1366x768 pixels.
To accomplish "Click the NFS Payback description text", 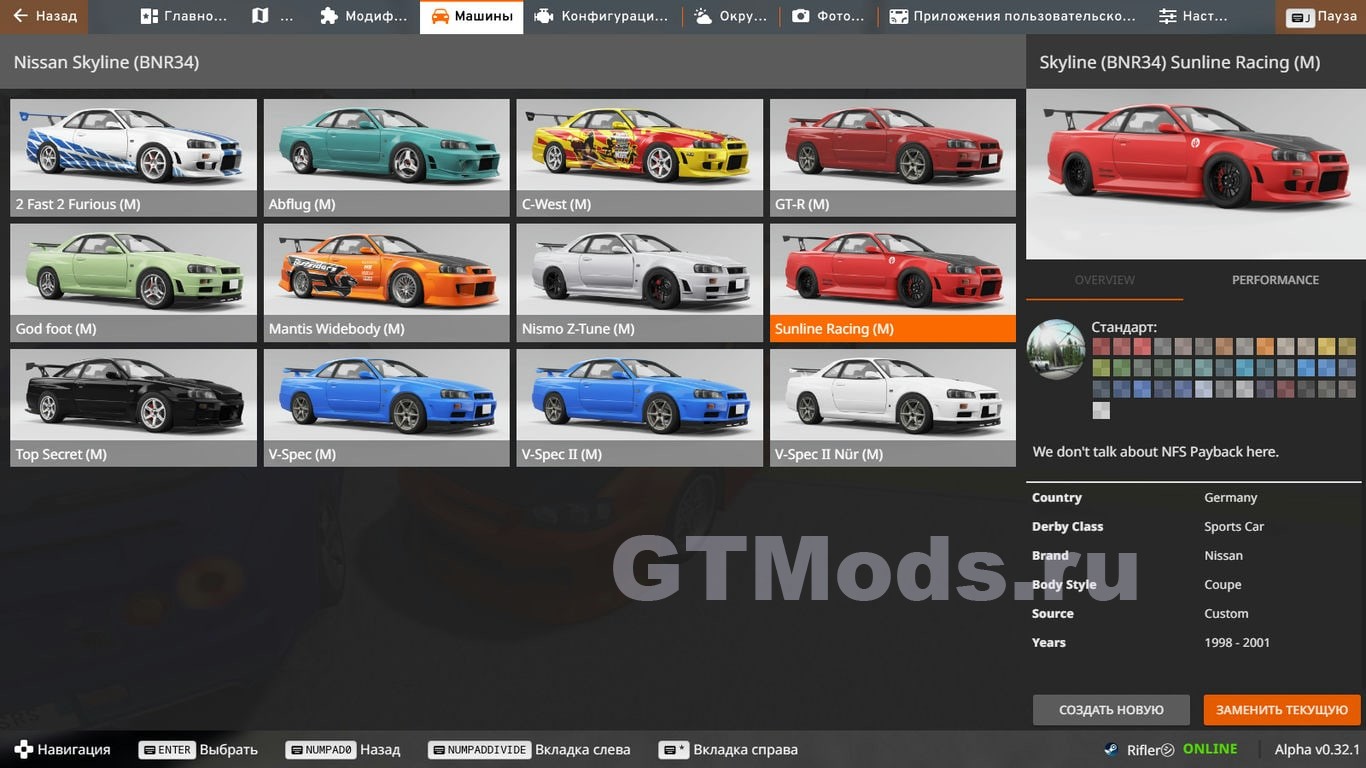I will click(x=1155, y=451).
